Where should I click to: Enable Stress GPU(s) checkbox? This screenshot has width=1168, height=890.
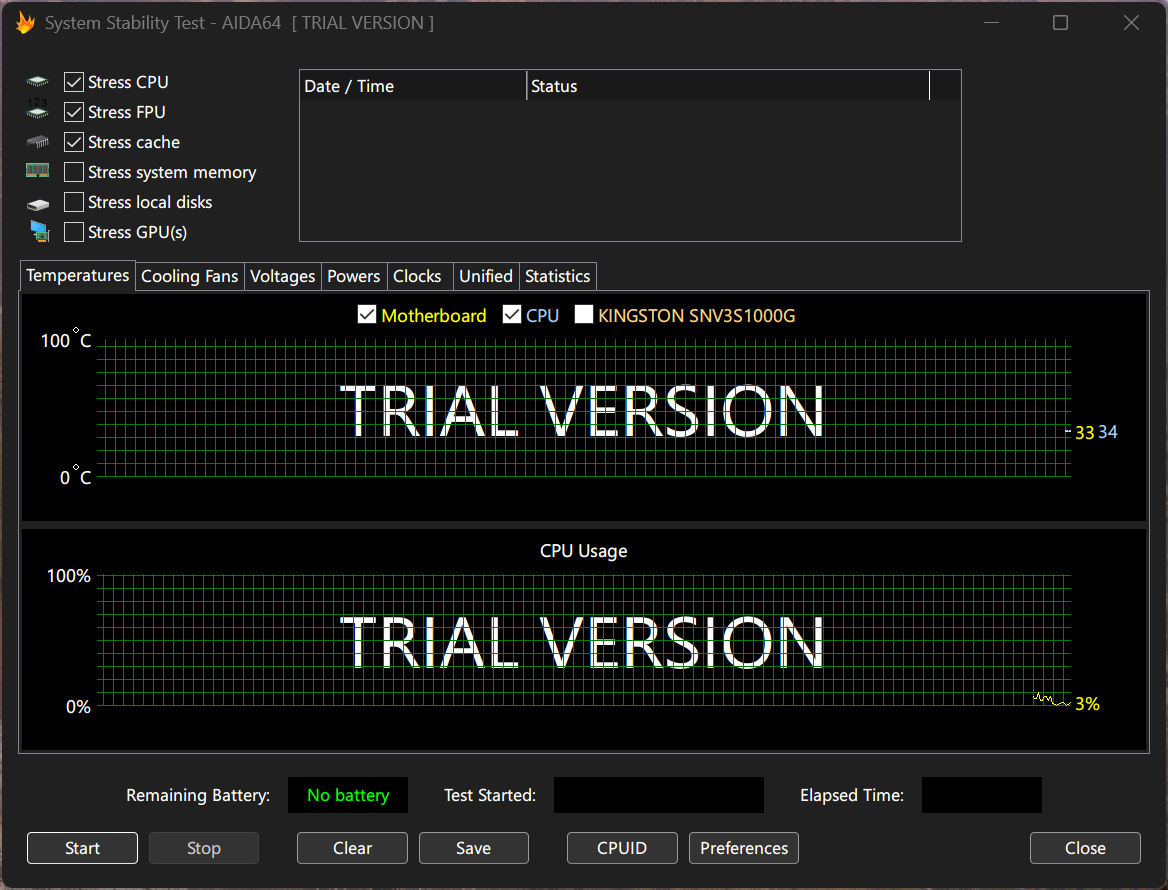point(74,232)
